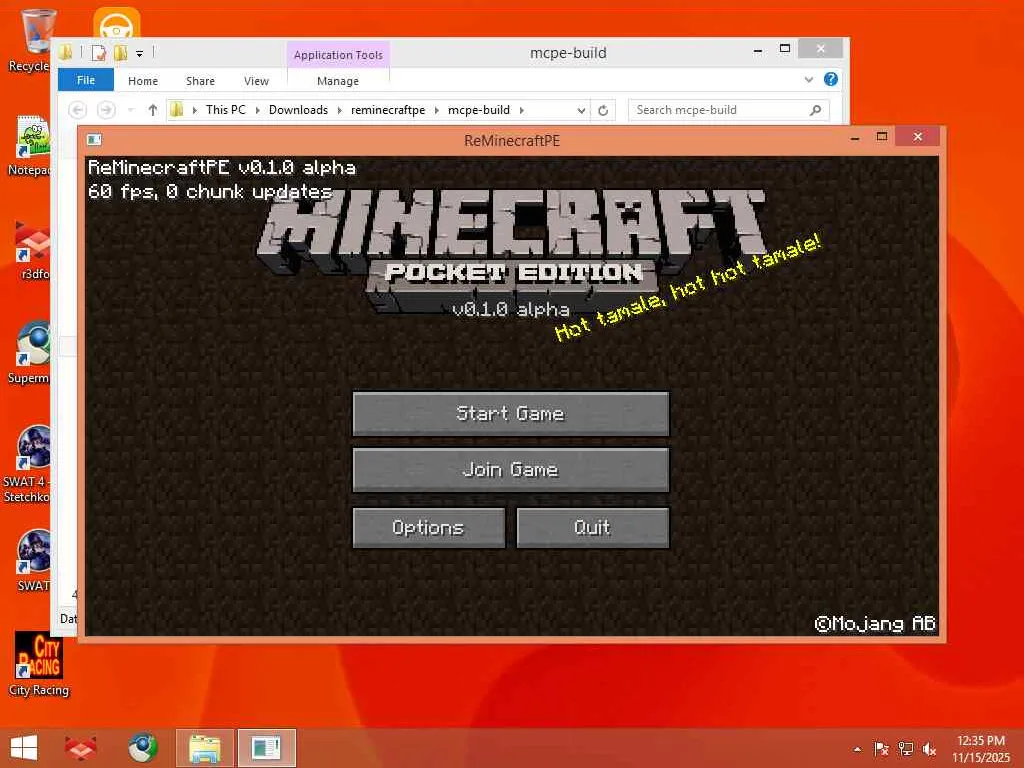
Task: Click 'Downloads' in address path
Action: point(298,110)
